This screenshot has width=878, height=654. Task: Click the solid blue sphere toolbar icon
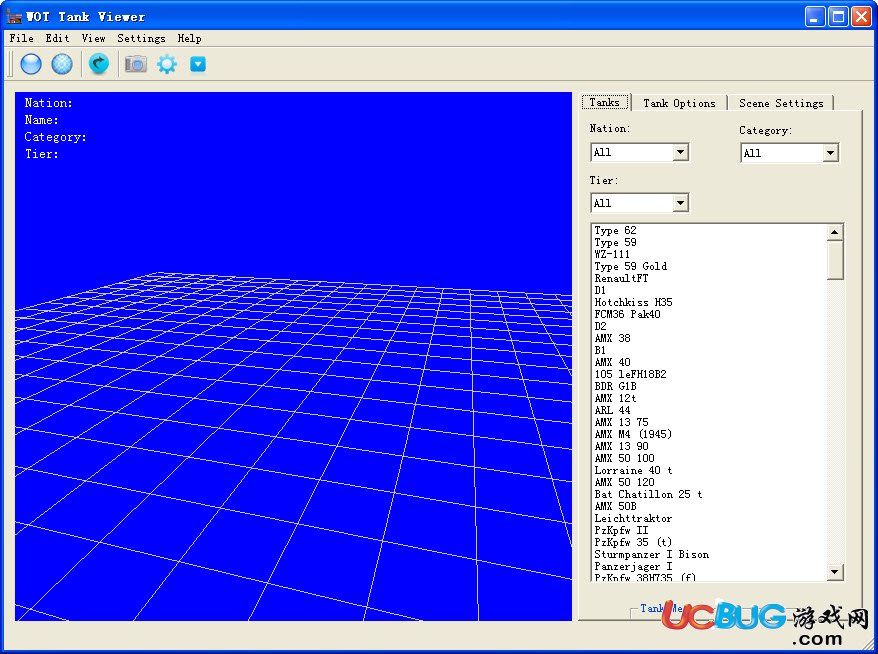point(31,64)
